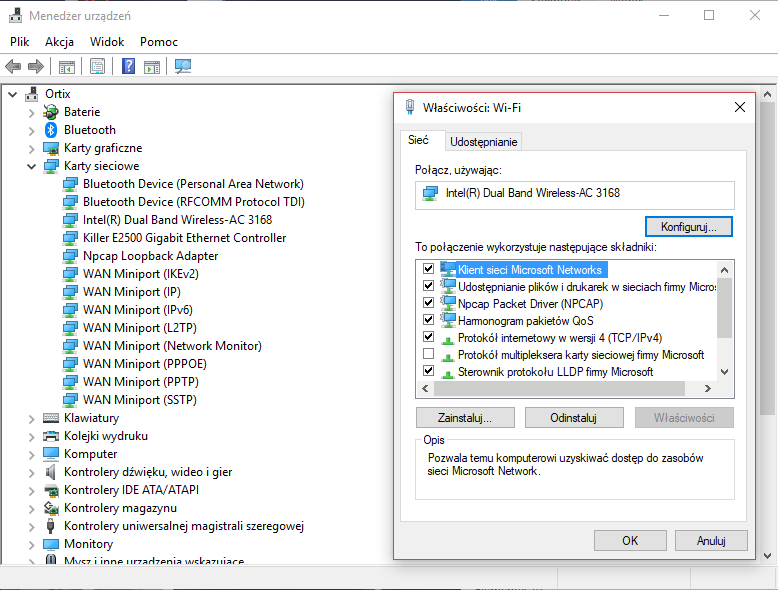778x590 pixels.
Task: Toggle Npcap Packet Driver (NPCAP) checkbox
Action: (428, 303)
